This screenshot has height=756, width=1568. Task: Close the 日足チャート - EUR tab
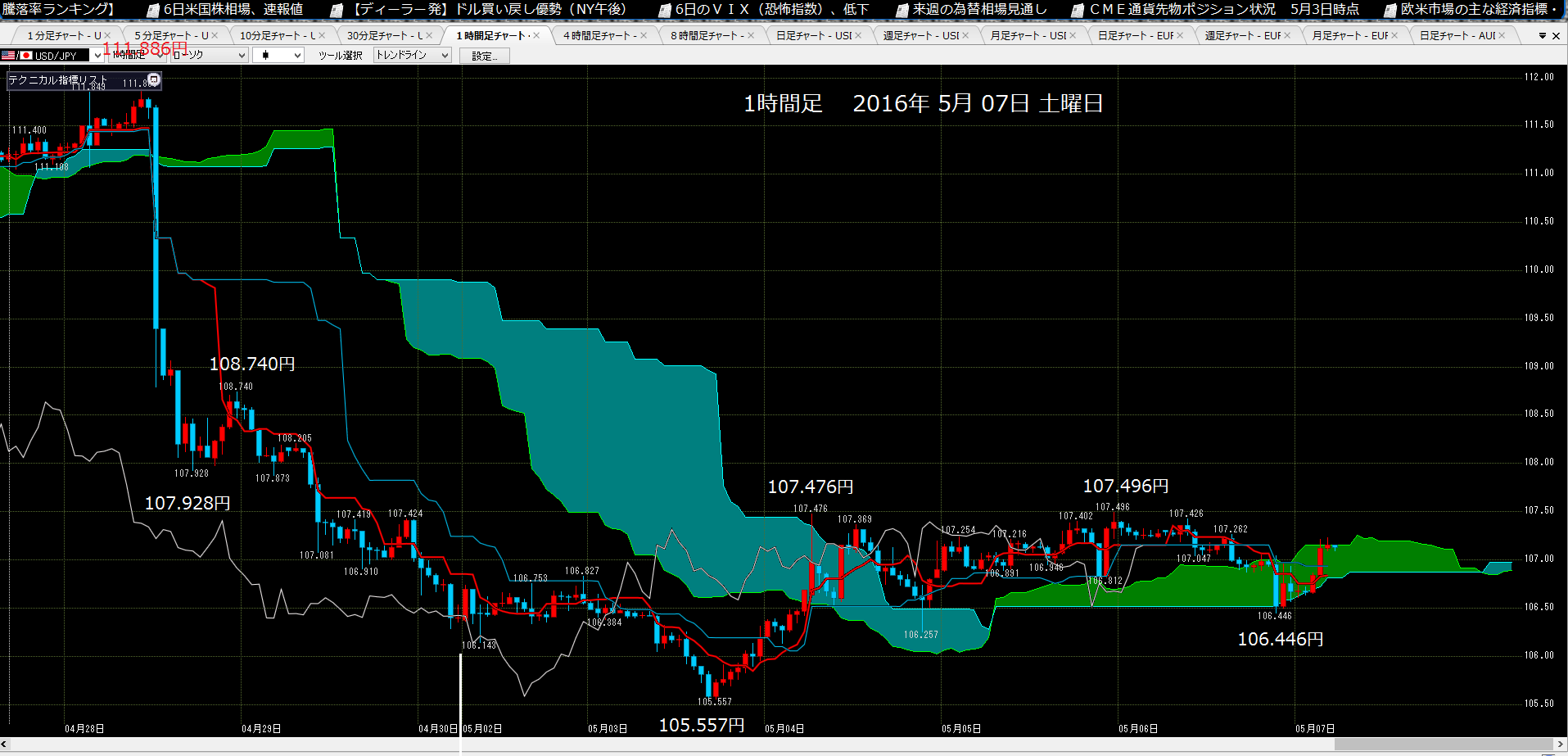pyautogui.click(x=1180, y=35)
